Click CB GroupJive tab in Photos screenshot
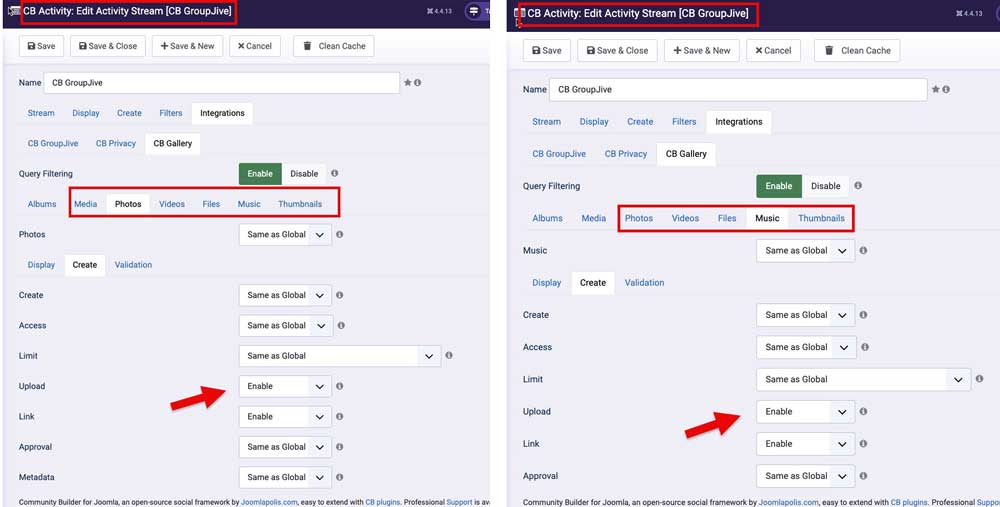The image size is (1000, 507). 53,143
